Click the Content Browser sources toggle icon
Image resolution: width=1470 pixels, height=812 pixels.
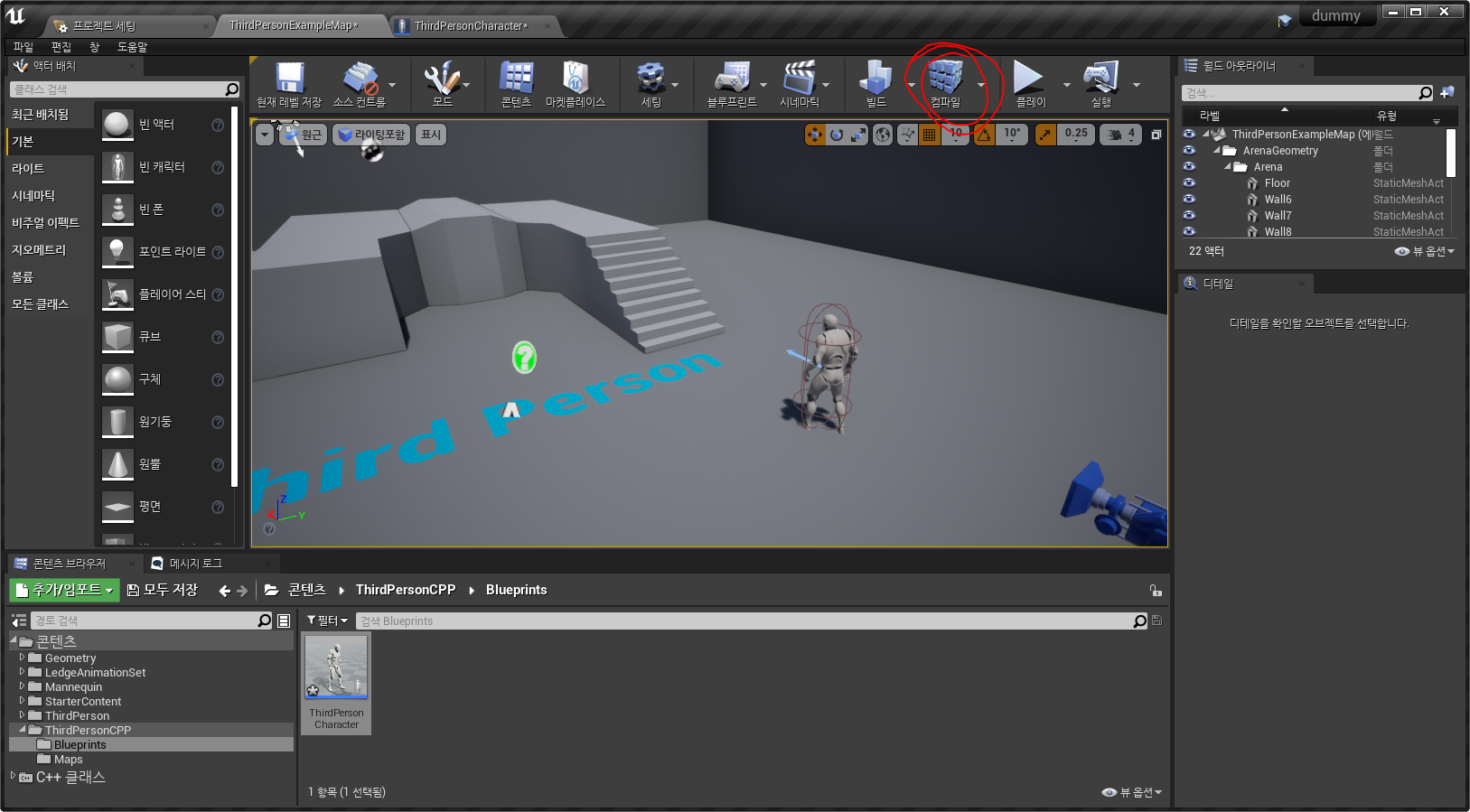click(19, 621)
